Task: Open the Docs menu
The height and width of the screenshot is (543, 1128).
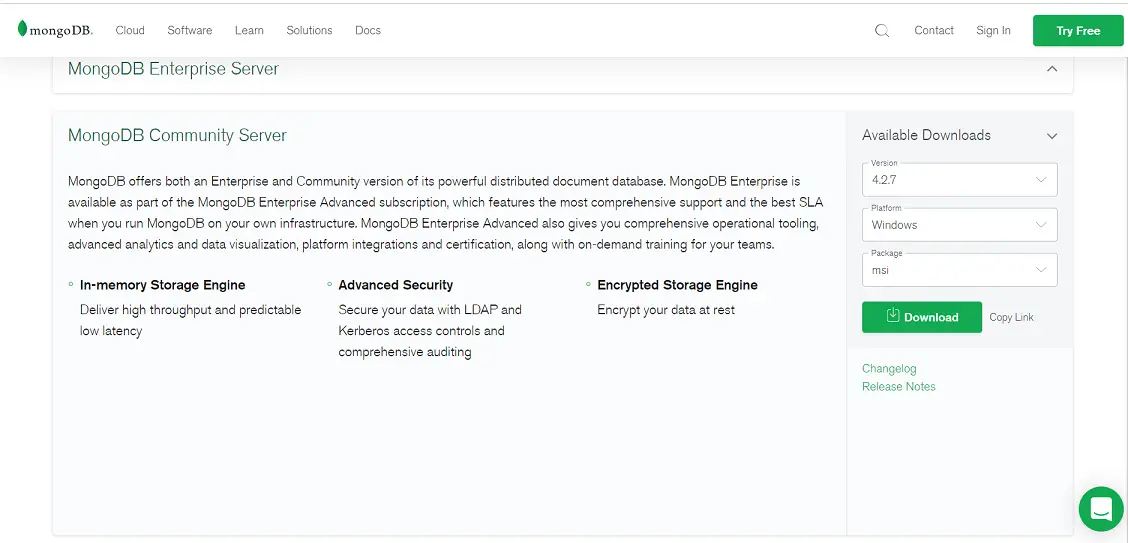Action: coord(368,30)
